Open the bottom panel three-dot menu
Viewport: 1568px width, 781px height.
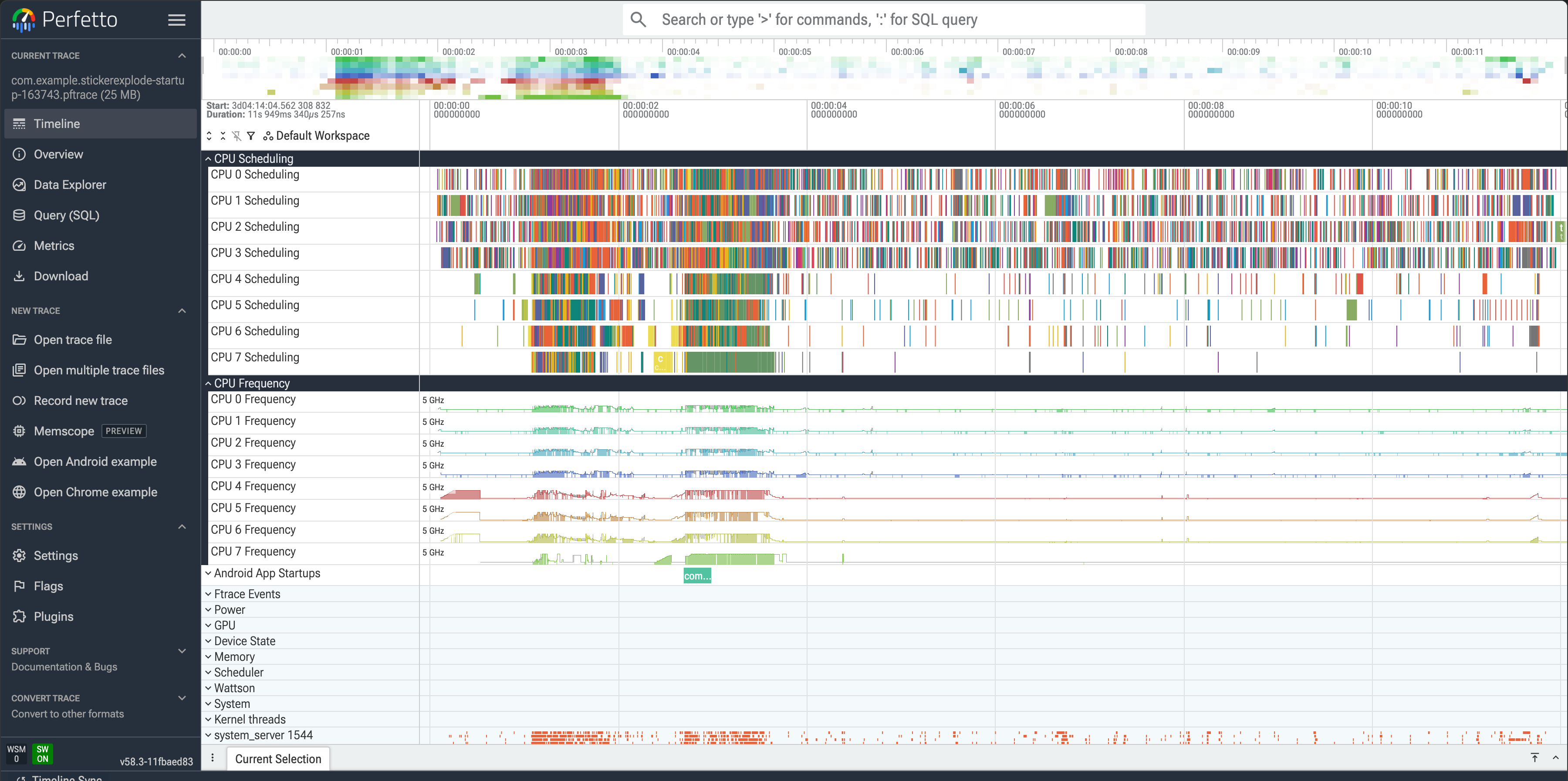click(213, 758)
